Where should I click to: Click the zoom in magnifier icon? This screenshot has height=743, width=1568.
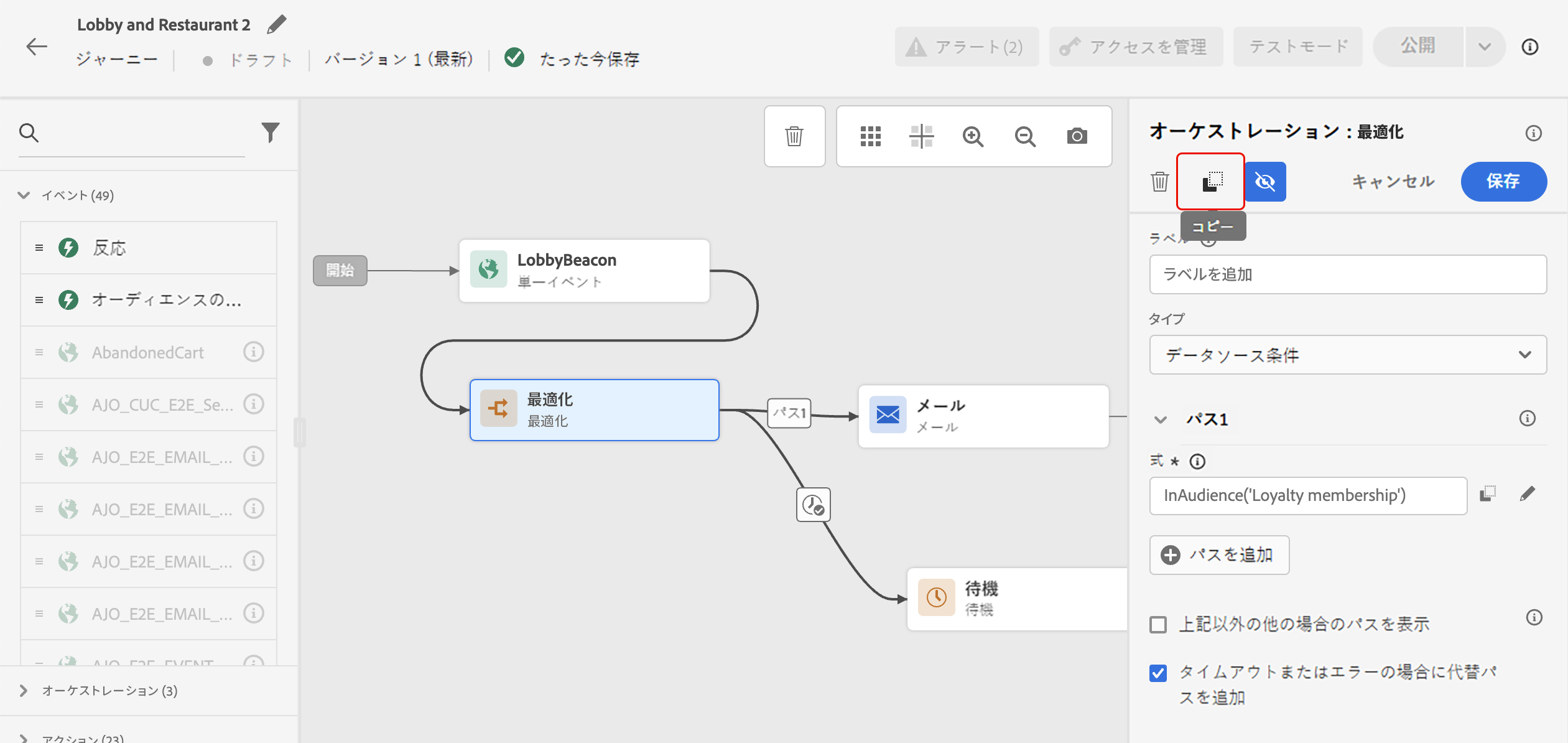pyautogui.click(x=973, y=136)
